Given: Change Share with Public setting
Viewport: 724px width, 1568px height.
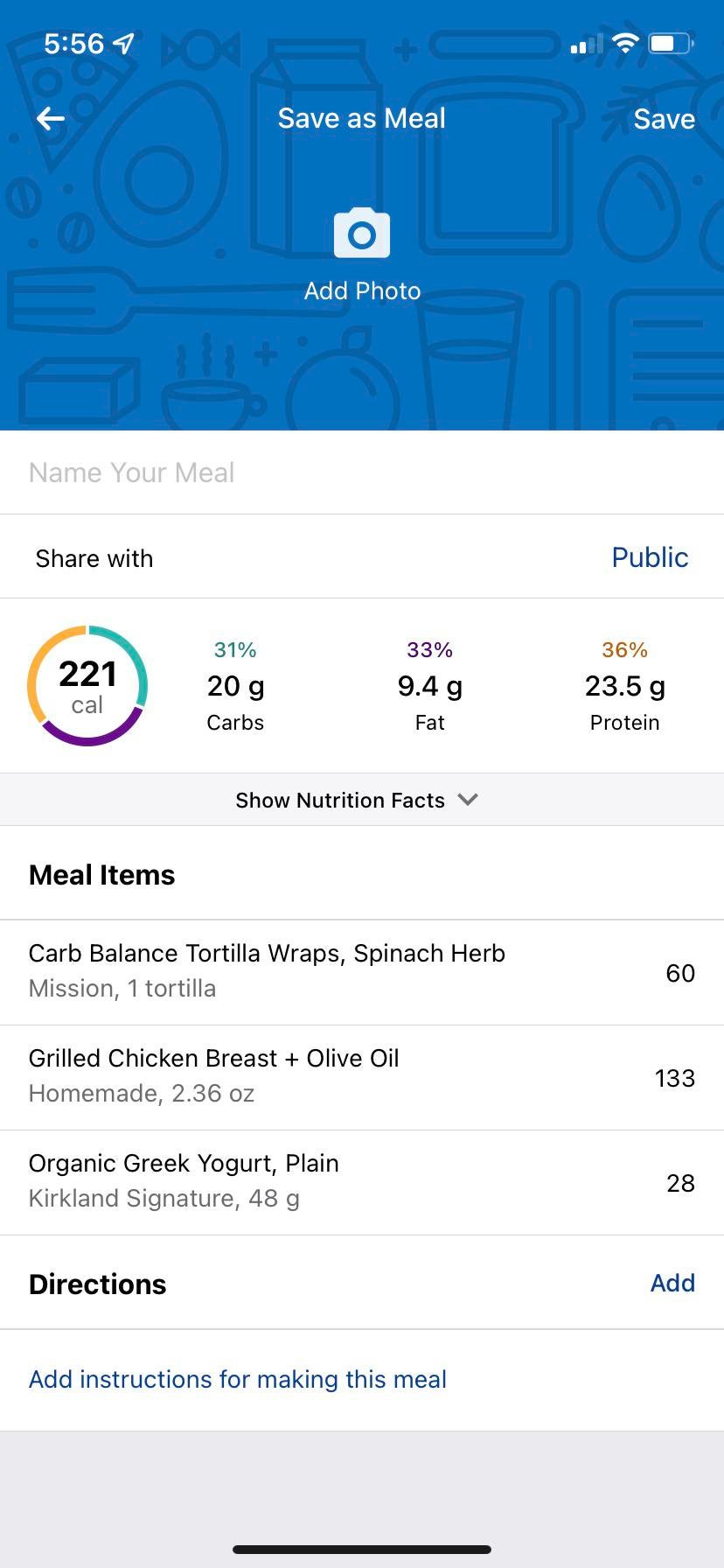Looking at the screenshot, I should point(649,557).
